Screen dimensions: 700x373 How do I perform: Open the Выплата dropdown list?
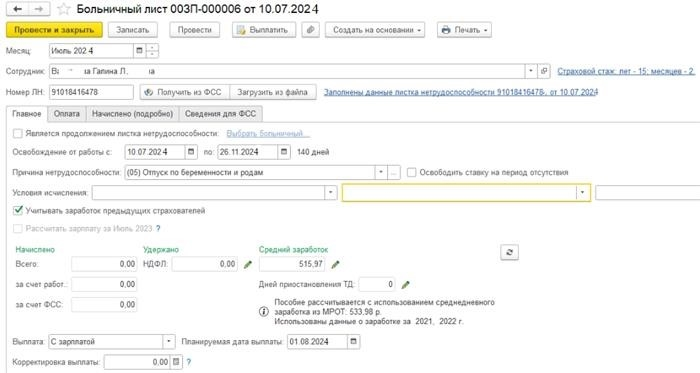[x=169, y=341]
